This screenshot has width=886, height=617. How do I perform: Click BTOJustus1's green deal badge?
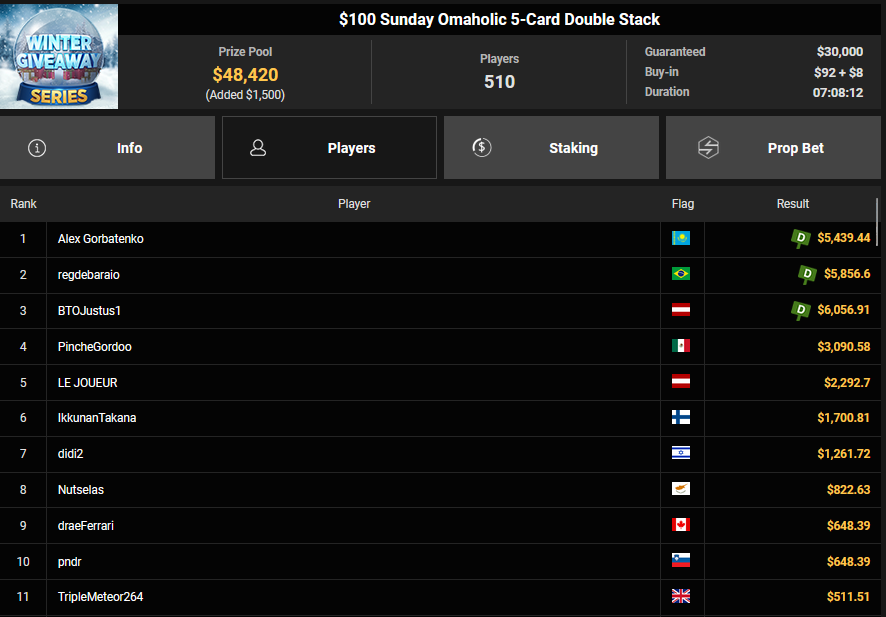click(800, 310)
